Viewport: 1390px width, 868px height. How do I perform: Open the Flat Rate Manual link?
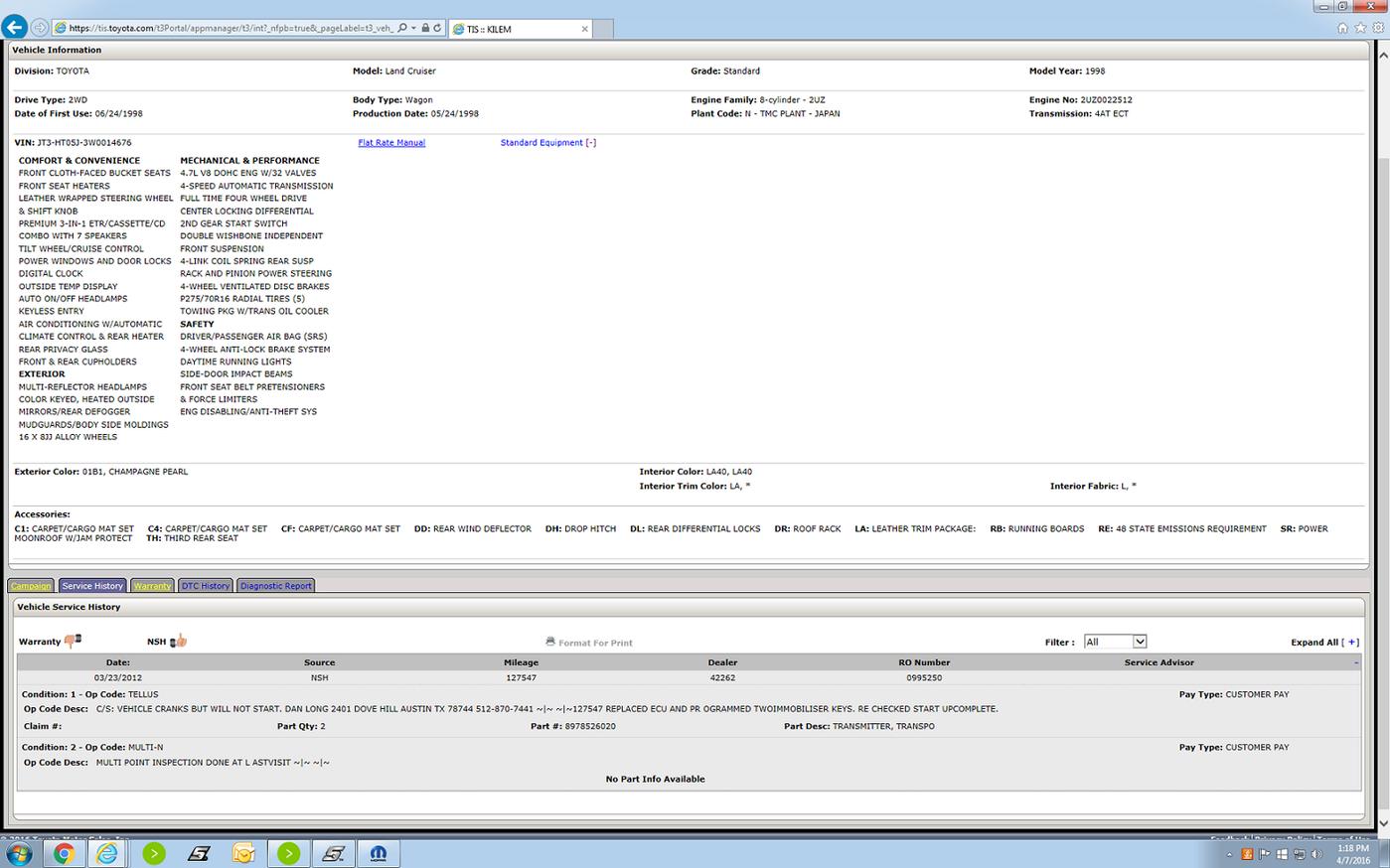(391, 143)
